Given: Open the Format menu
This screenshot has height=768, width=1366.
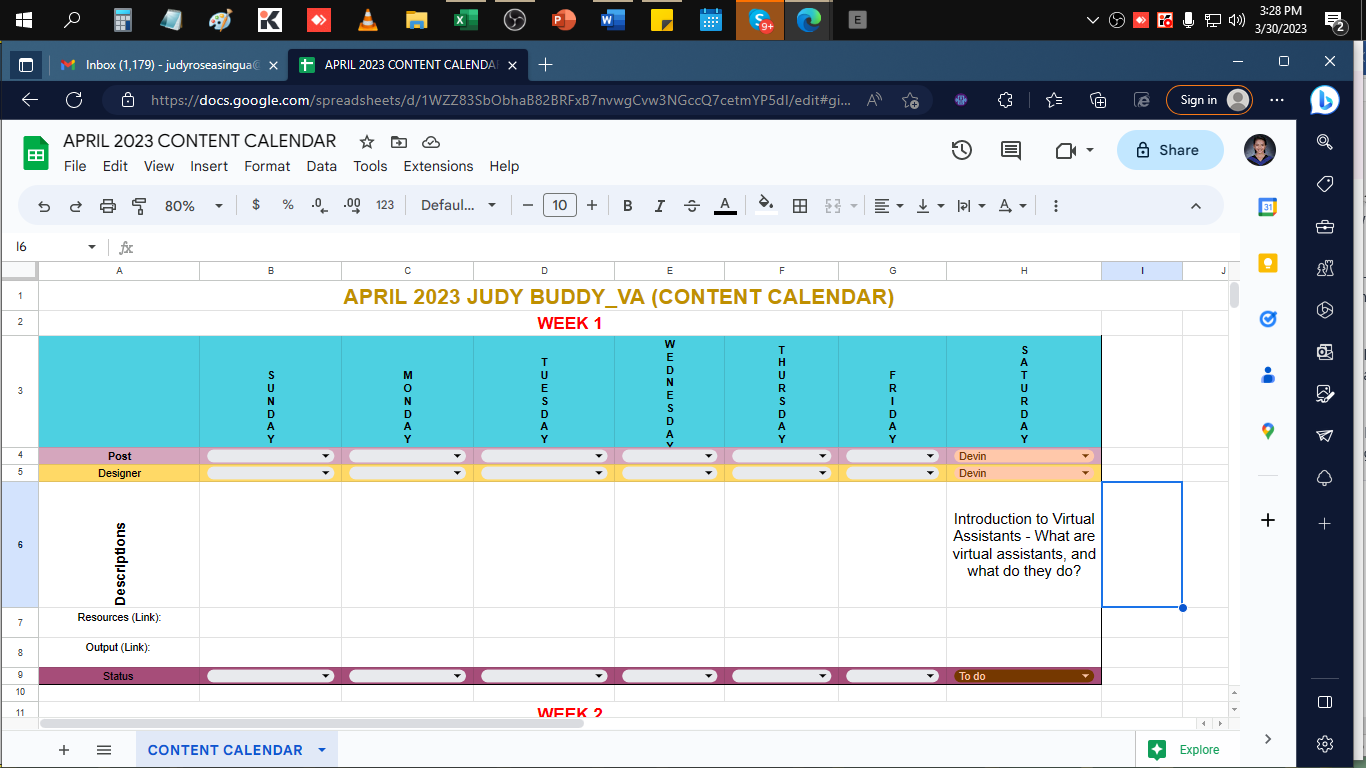Looking at the screenshot, I should [x=267, y=166].
